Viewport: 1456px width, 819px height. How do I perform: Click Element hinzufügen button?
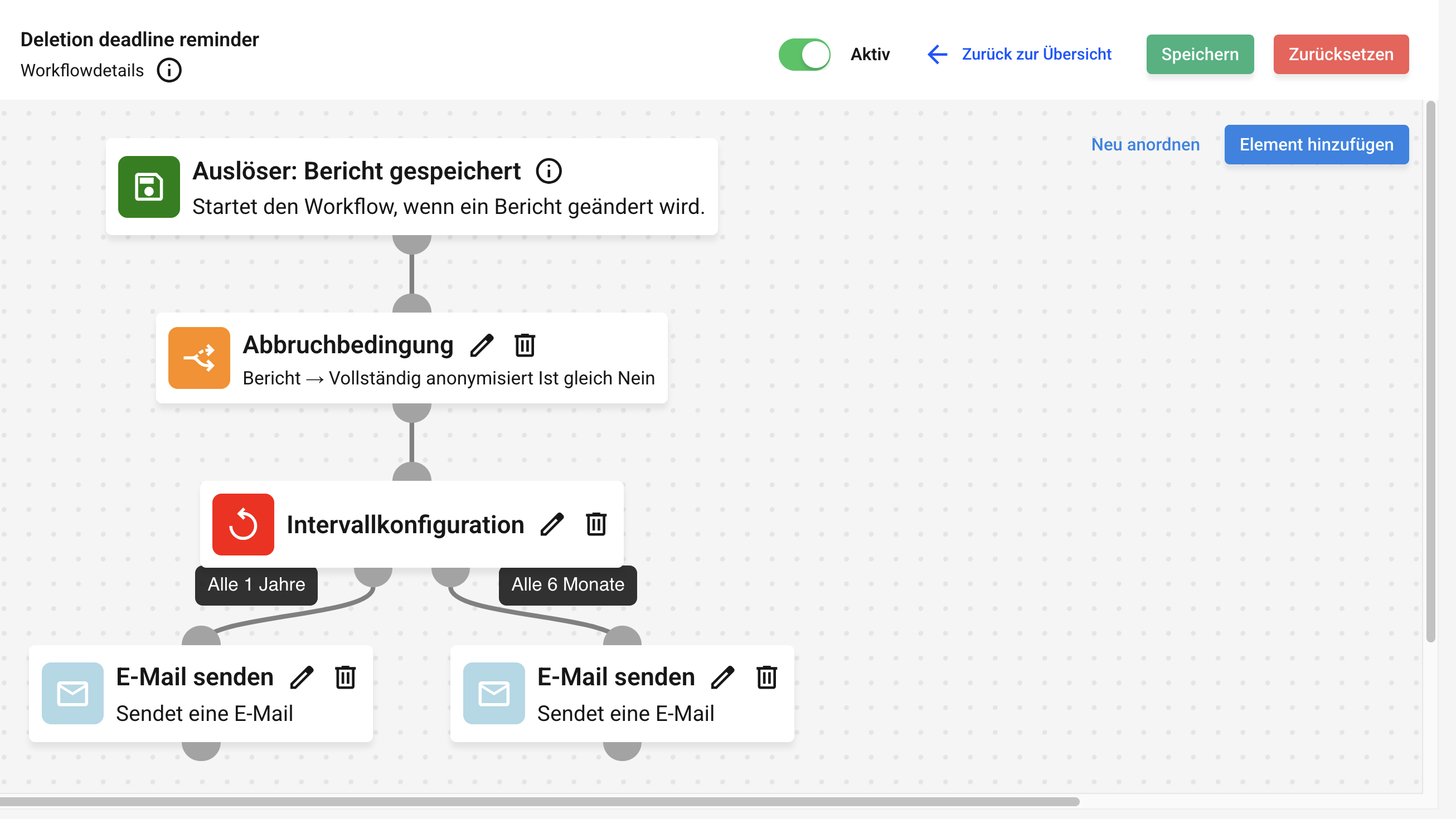click(x=1316, y=145)
